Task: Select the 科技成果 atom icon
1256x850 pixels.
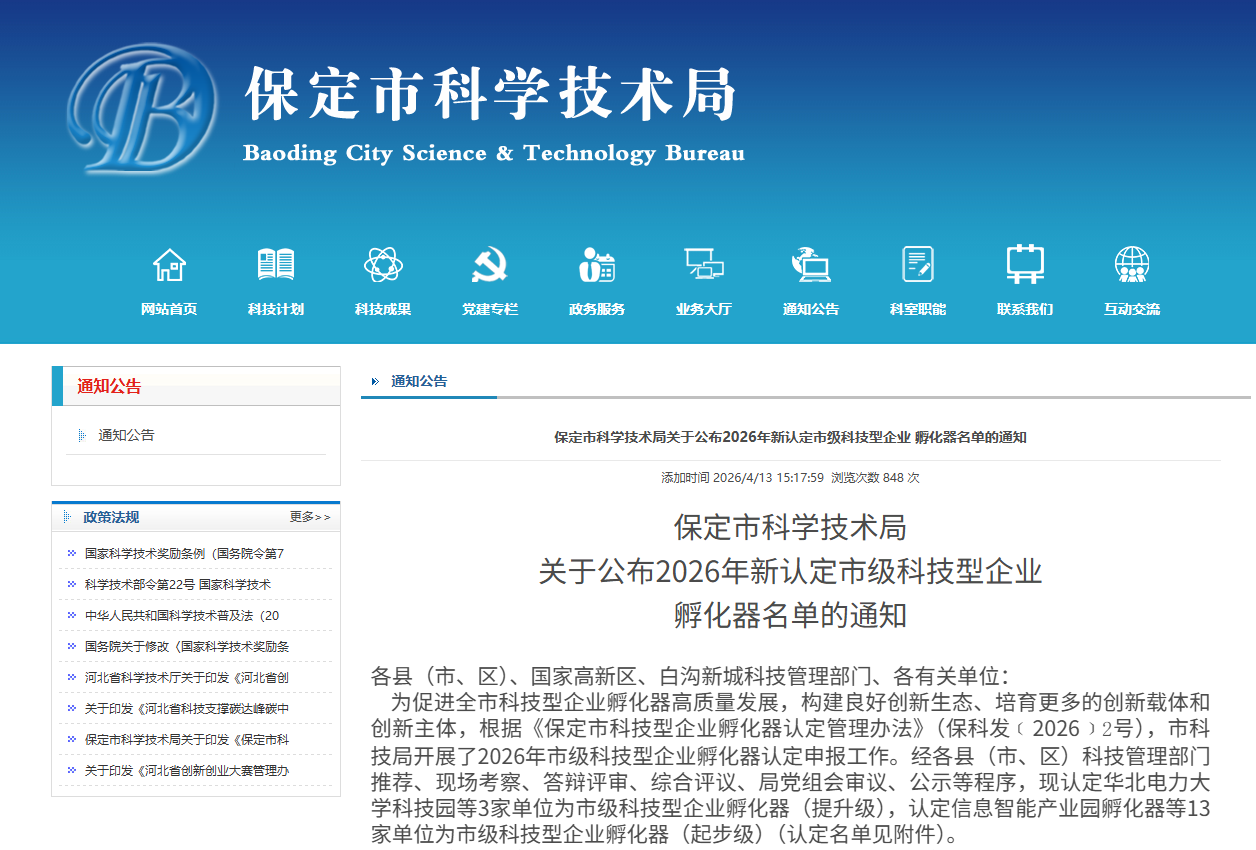Action: pyautogui.click(x=383, y=265)
